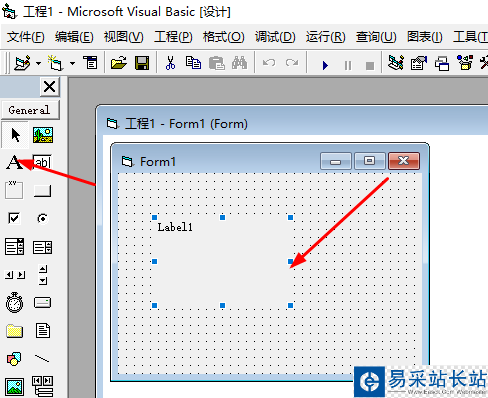Click Form1 restore button
This screenshot has width=488, height=398.
[369, 161]
